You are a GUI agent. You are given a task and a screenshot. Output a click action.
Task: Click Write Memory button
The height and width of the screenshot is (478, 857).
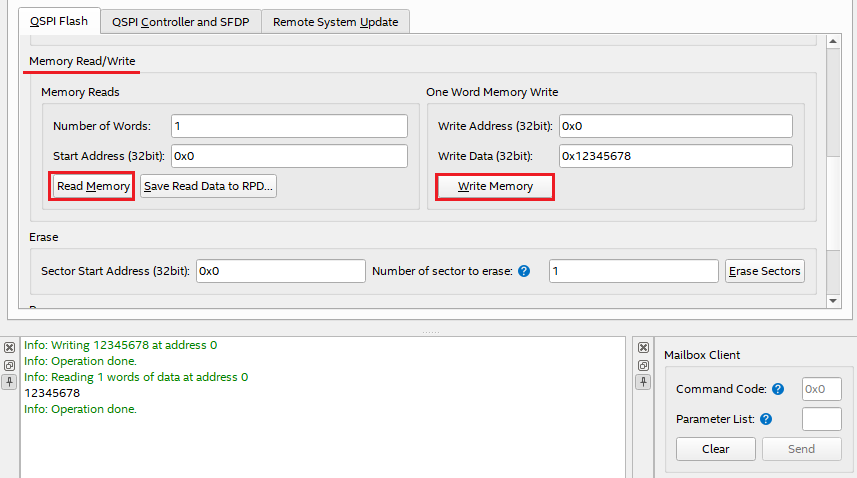[495, 186]
